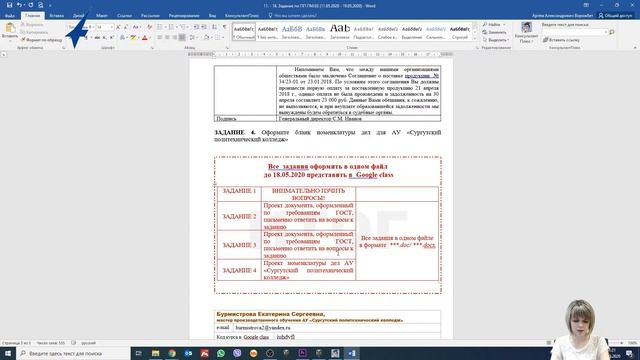
Task: Click Вставить ссылку button
Action: point(561,40)
